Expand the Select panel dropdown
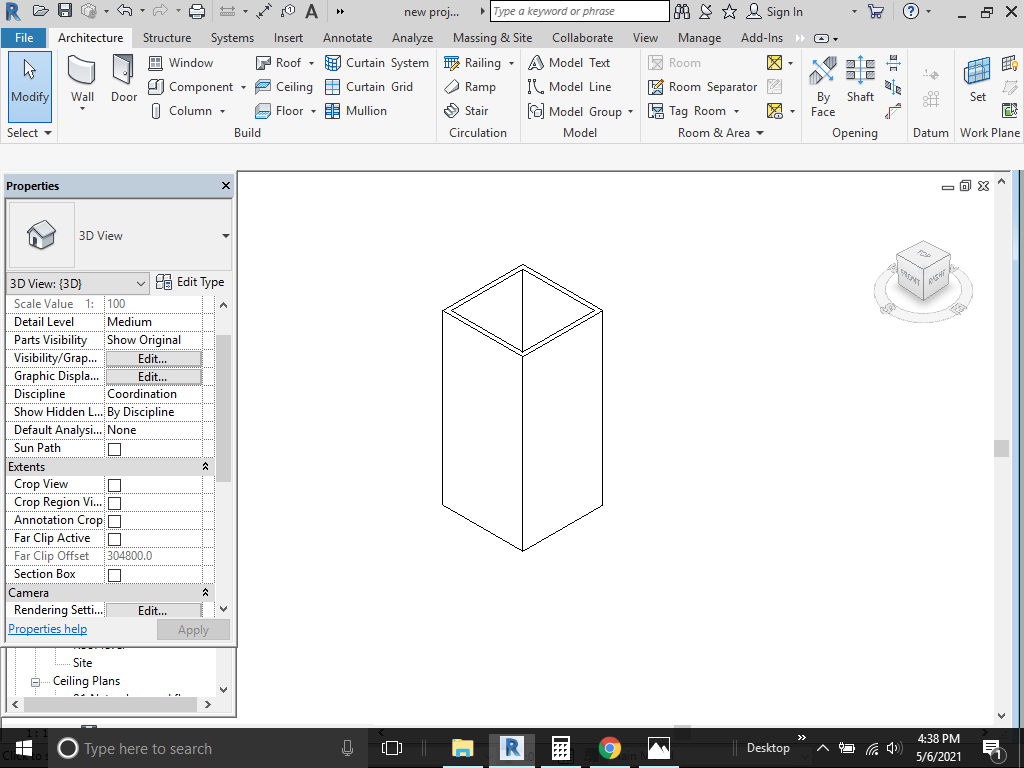 coord(29,133)
